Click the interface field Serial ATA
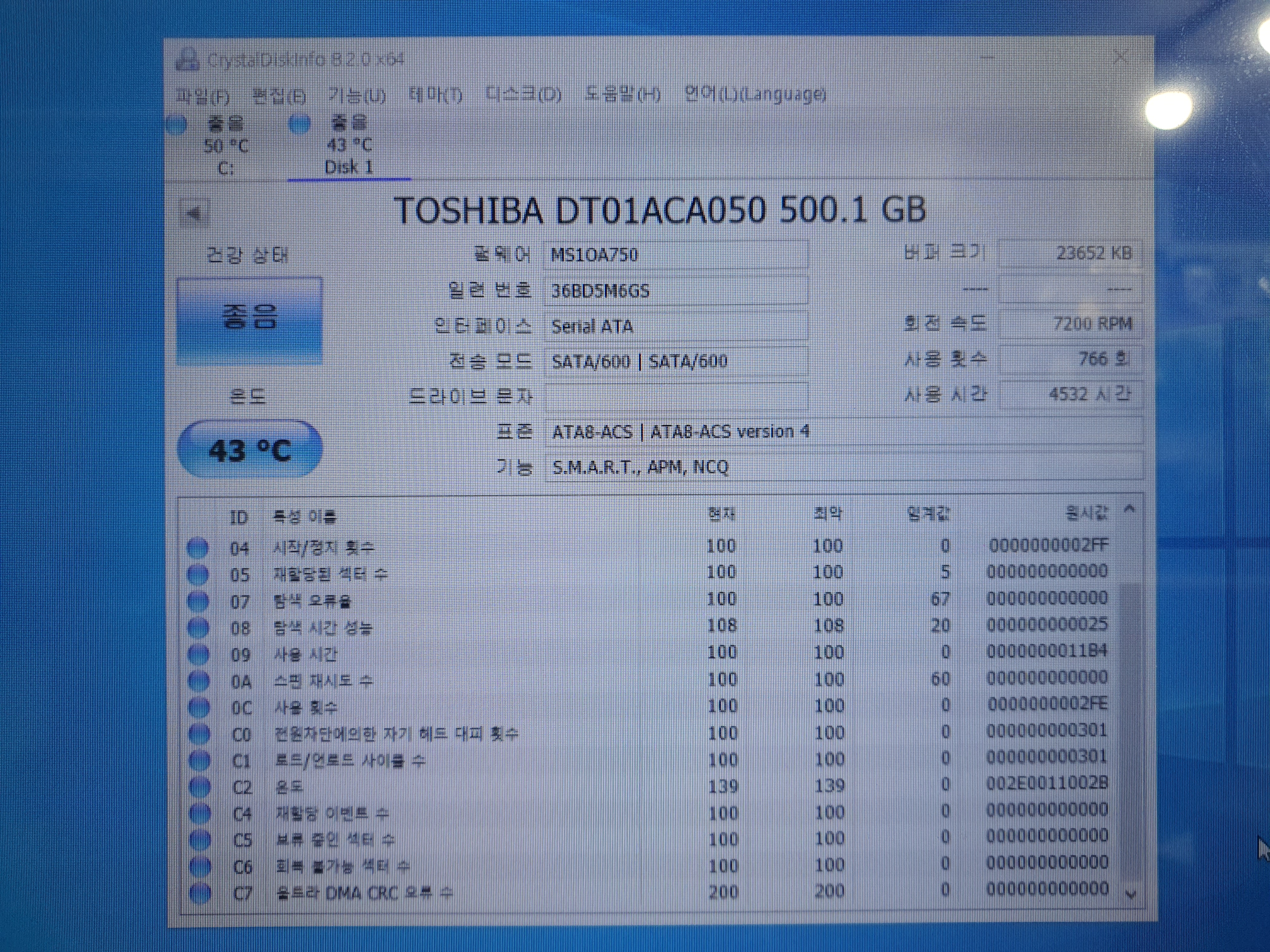The width and height of the screenshot is (1270, 952). click(x=676, y=326)
